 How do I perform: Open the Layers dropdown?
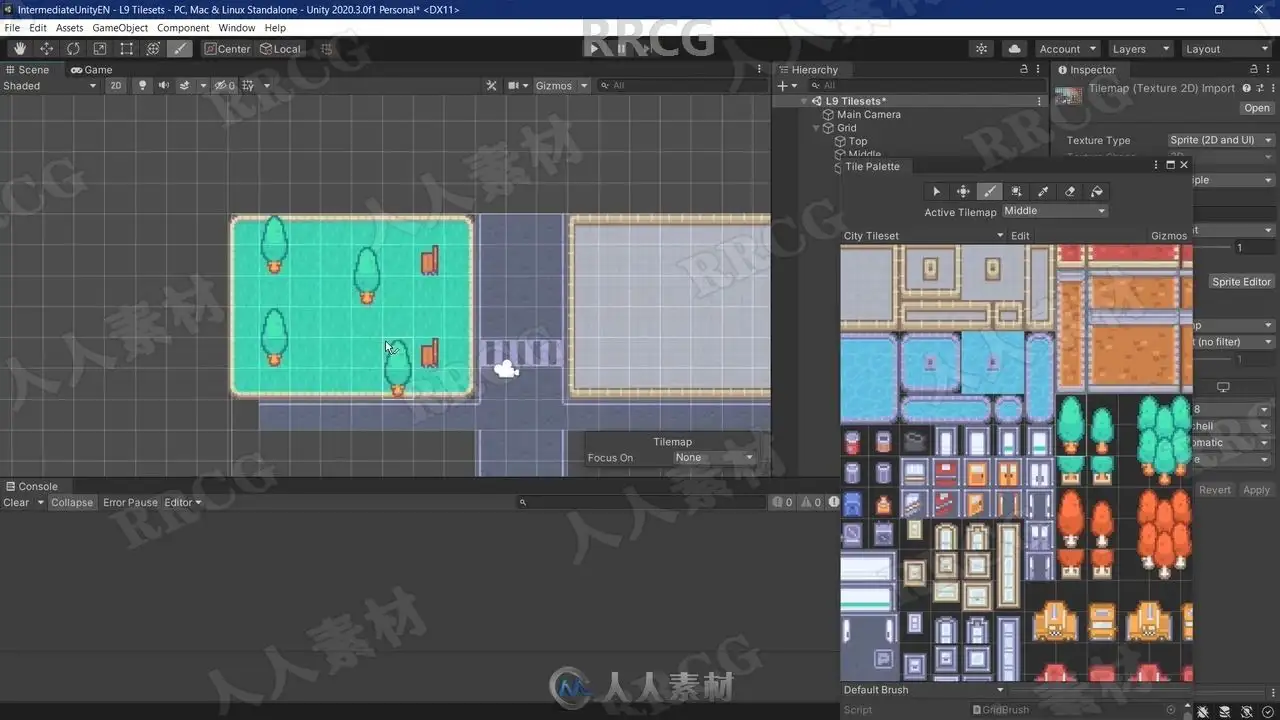(x=1139, y=48)
